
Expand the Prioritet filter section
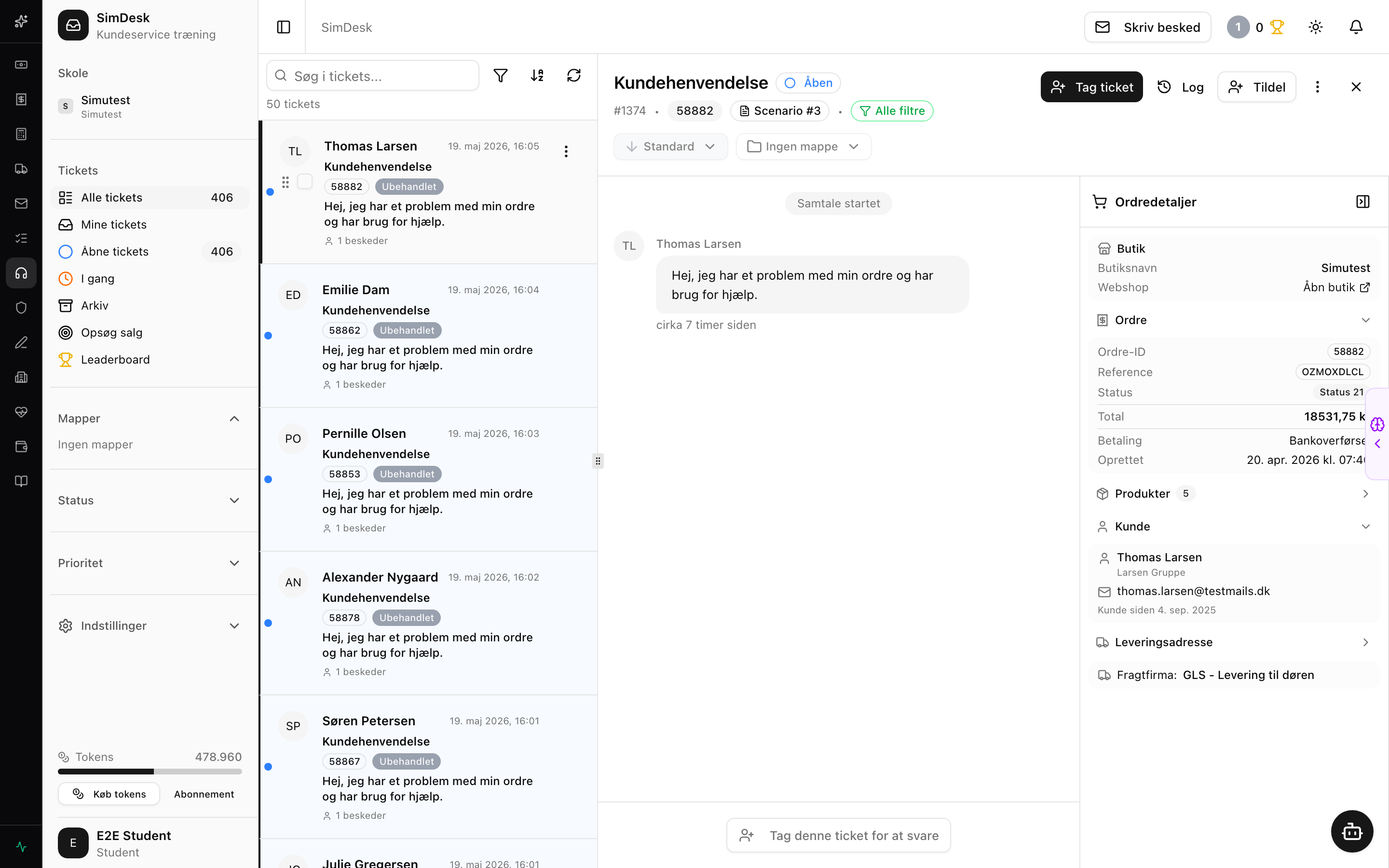pos(234,563)
